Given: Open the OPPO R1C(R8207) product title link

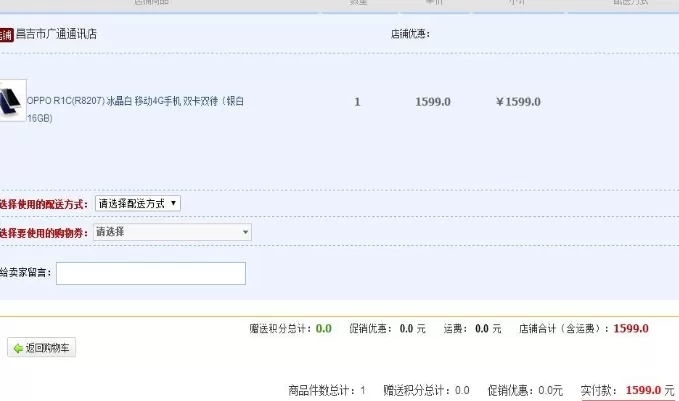Looking at the screenshot, I should pyautogui.click(x=135, y=109).
